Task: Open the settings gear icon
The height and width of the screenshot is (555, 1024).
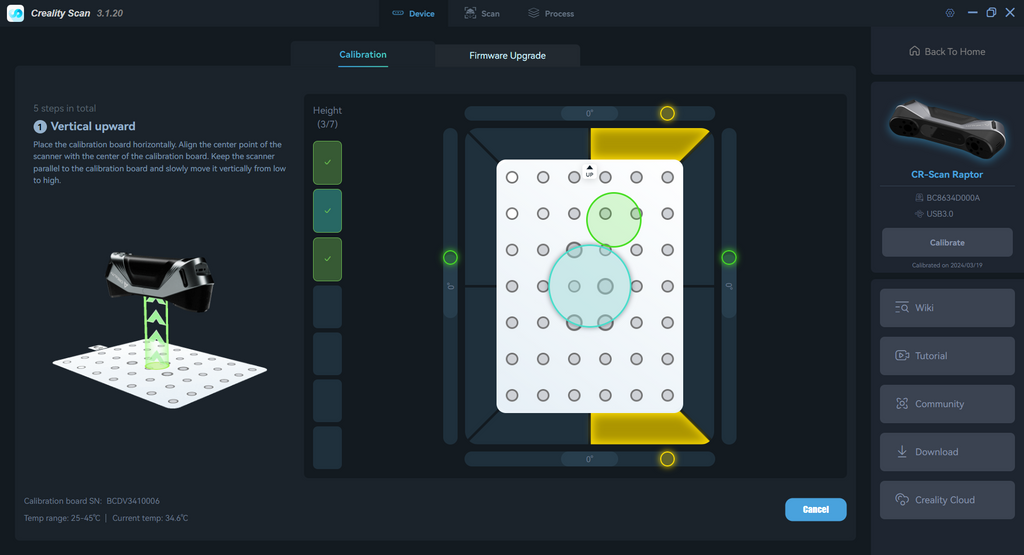Action: click(949, 13)
